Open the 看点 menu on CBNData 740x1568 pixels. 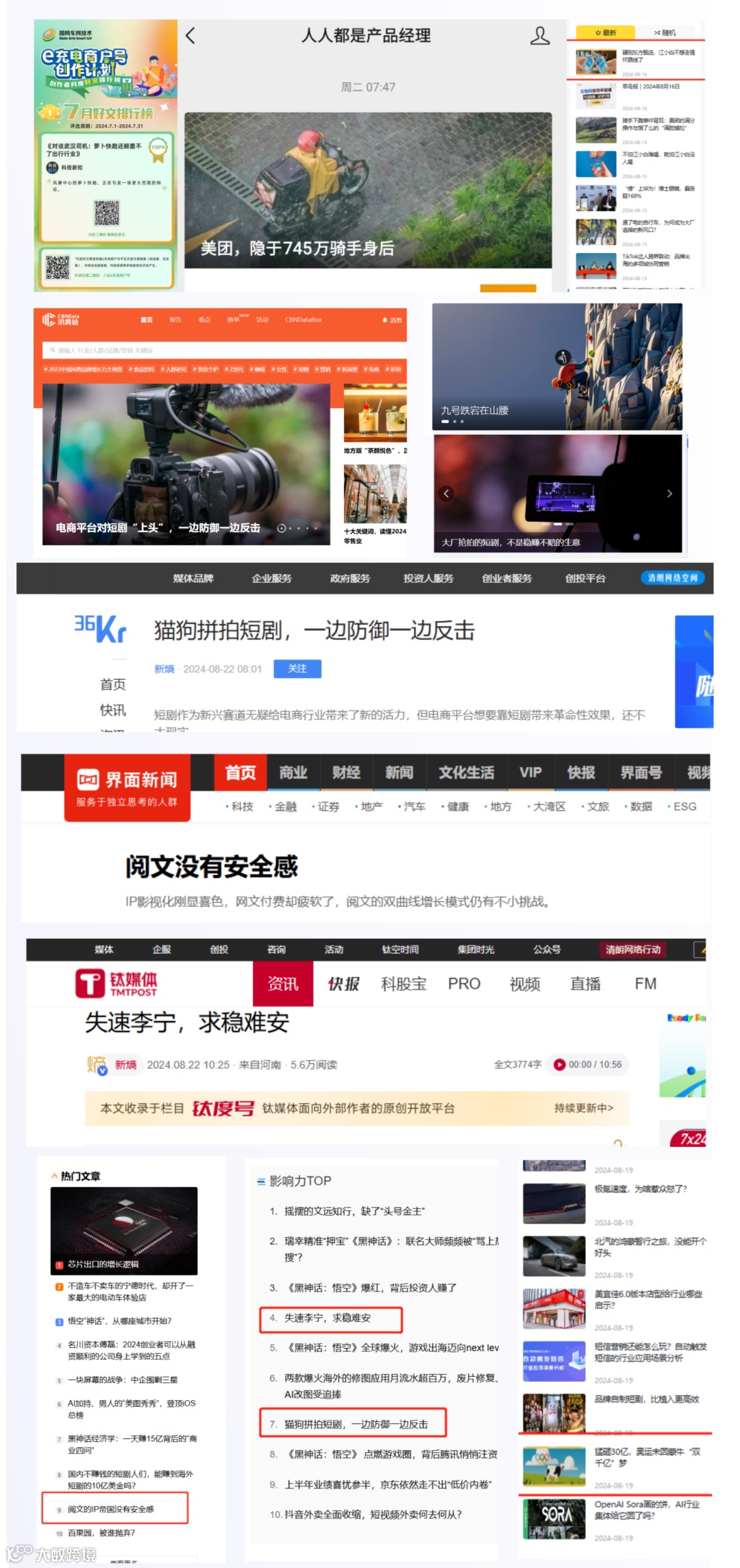[x=204, y=320]
